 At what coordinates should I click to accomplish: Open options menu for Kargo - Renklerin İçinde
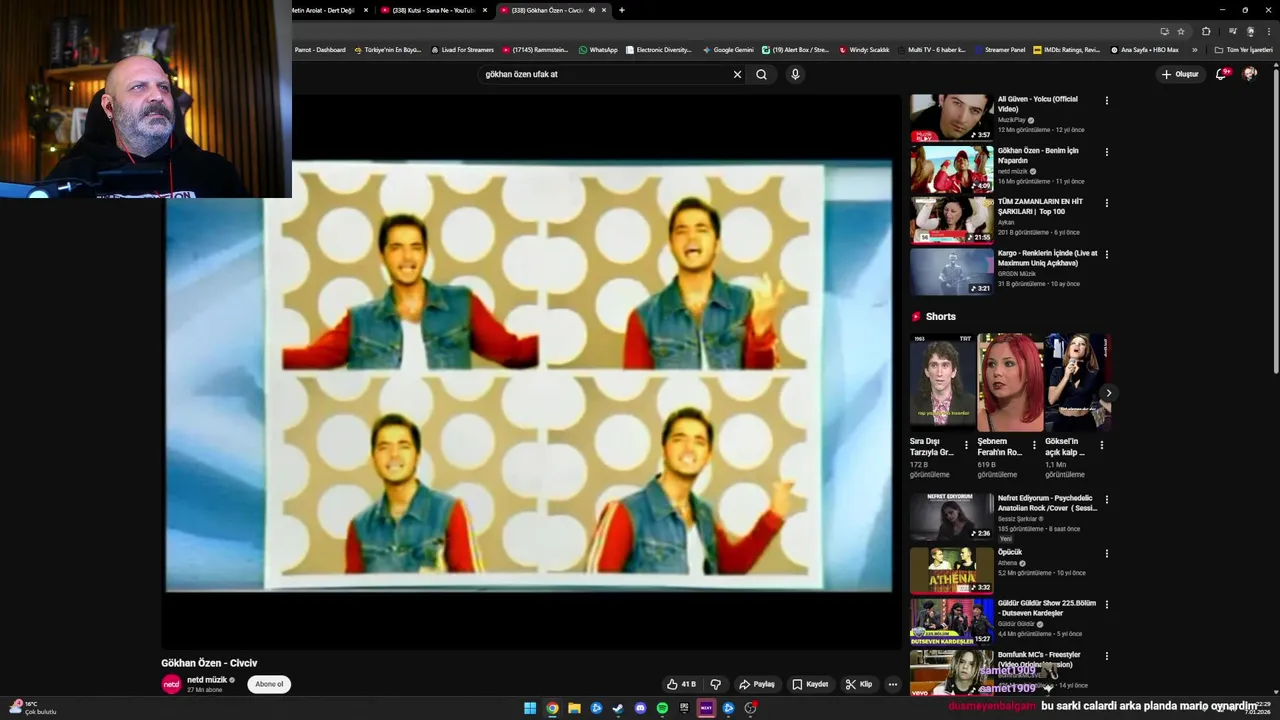(1106, 255)
